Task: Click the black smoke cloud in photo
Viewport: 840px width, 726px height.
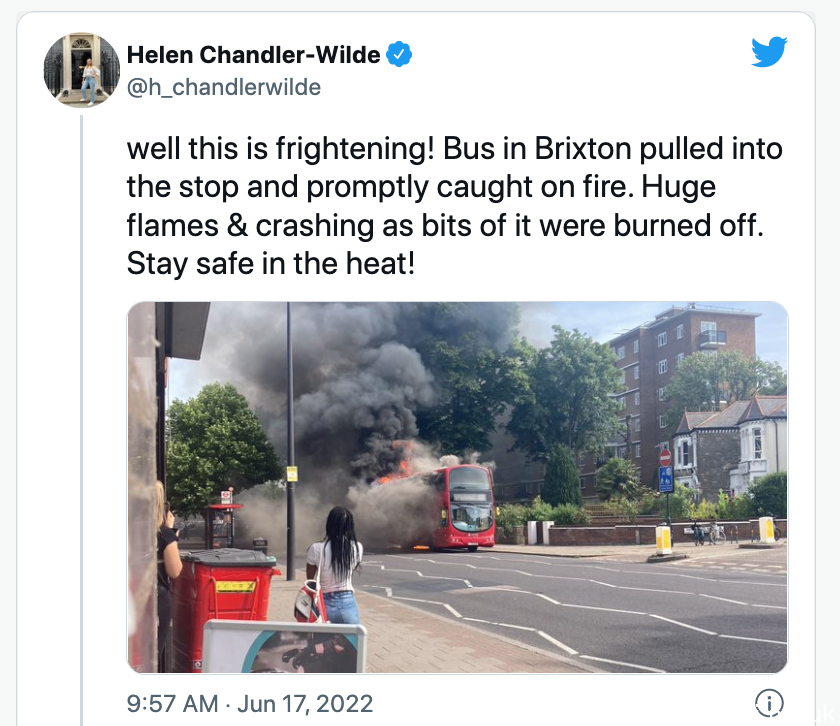Action: coord(354,386)
